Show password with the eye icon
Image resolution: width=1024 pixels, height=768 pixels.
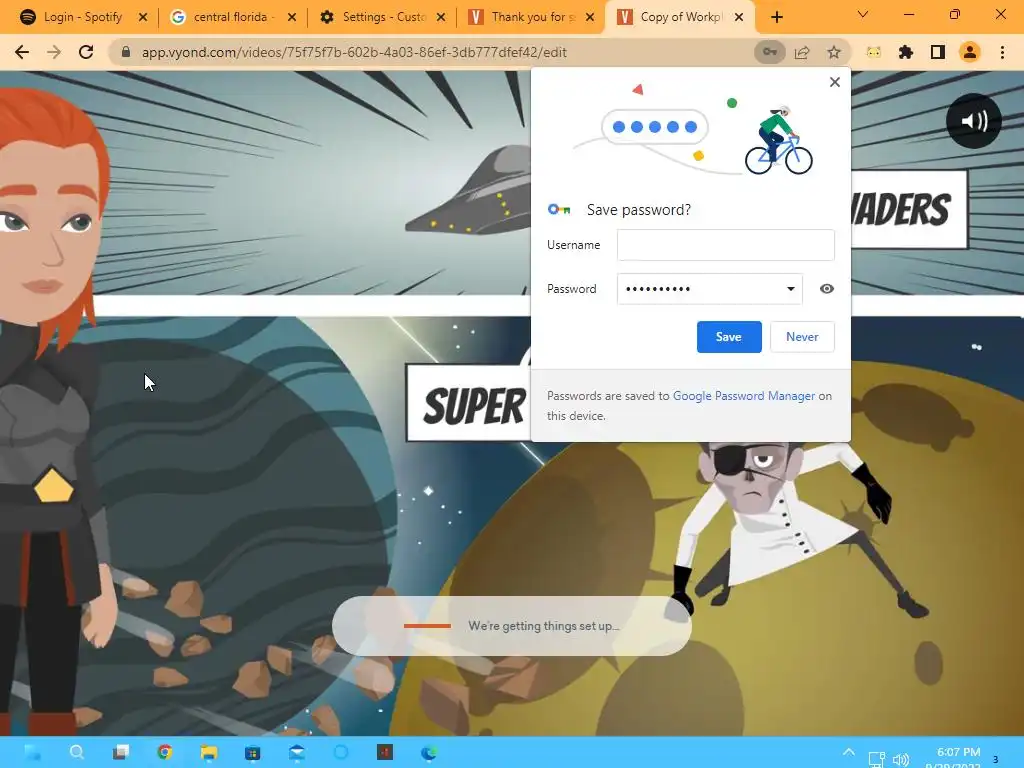(x=827, y=289)
